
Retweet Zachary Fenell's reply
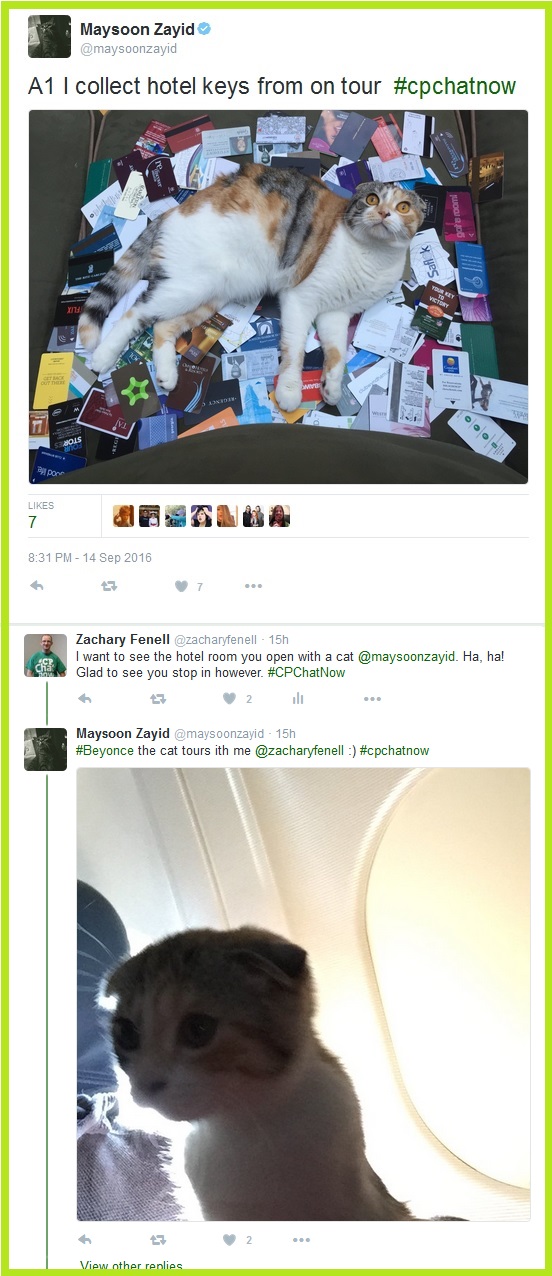157,698
